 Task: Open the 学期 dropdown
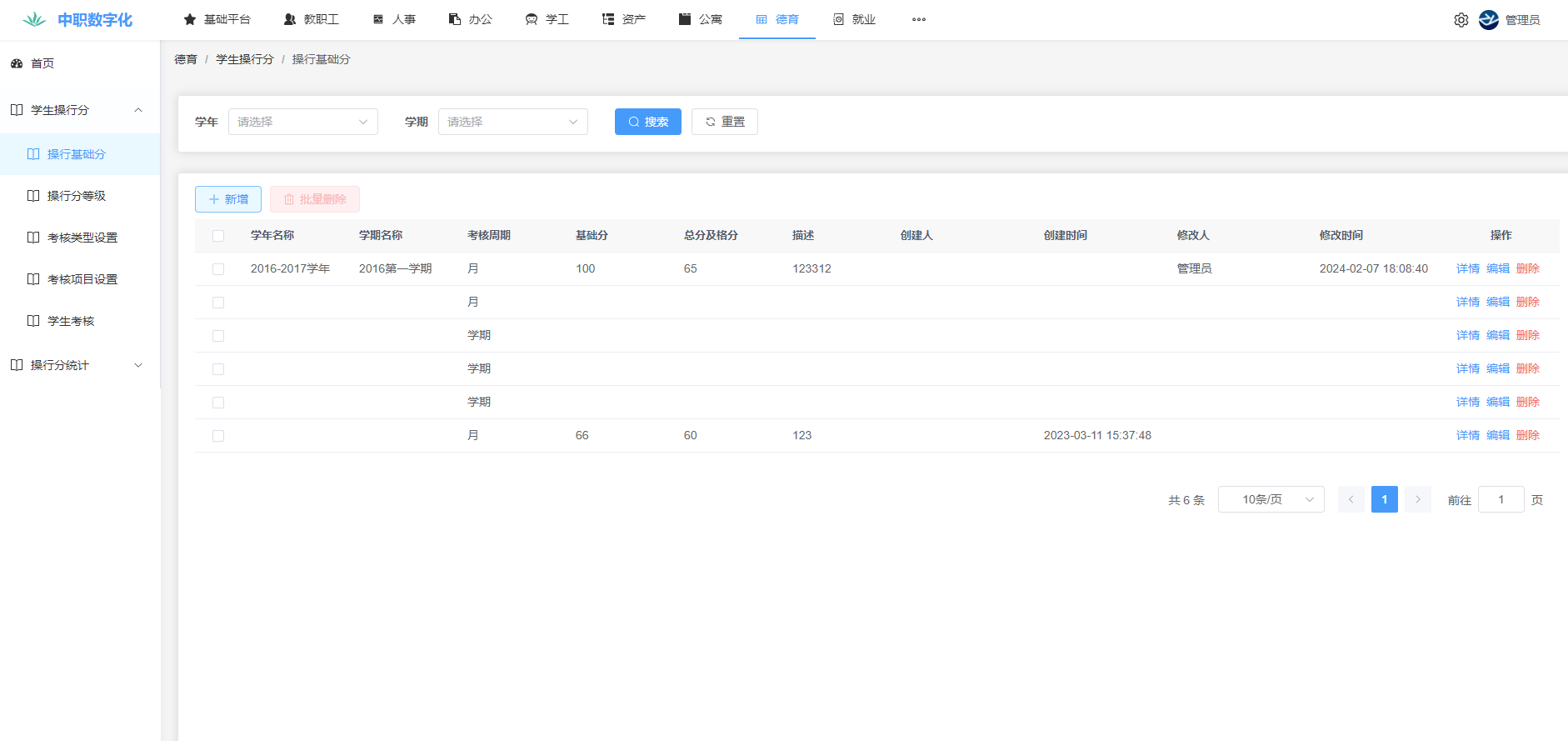pyautogui.click(x=512, y=122)
